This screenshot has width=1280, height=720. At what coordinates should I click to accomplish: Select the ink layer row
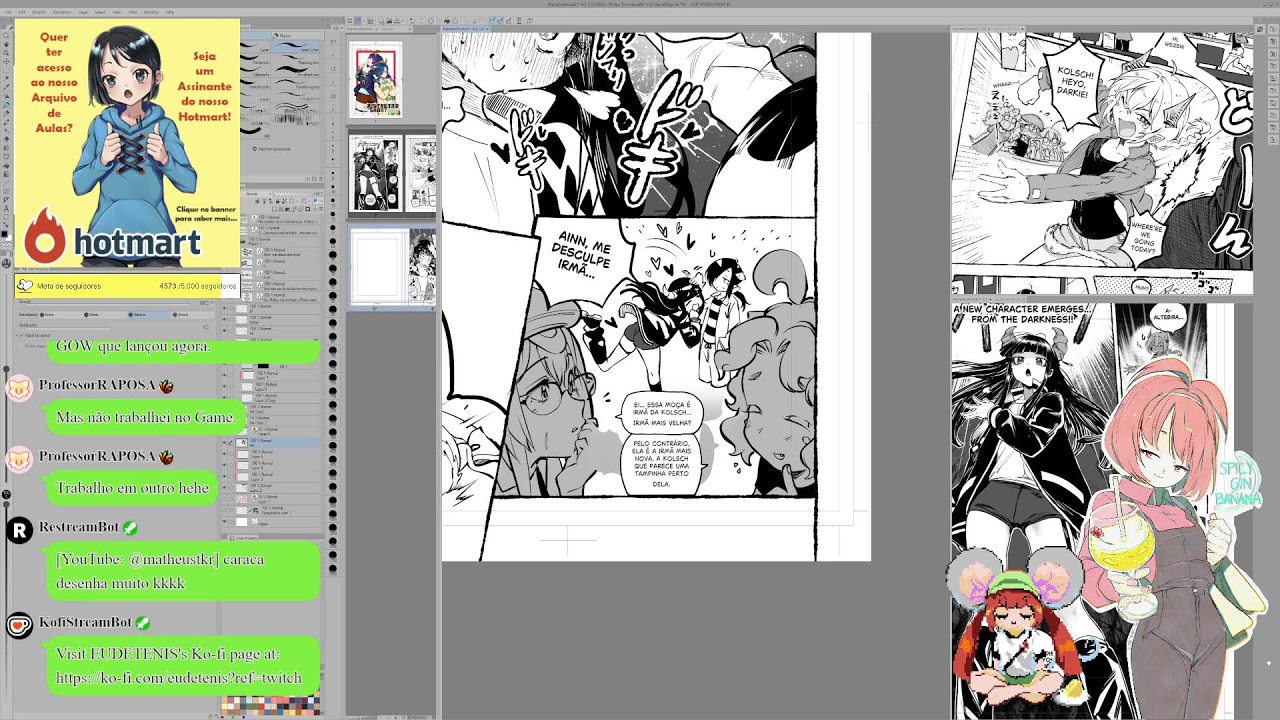pos(277,443)
